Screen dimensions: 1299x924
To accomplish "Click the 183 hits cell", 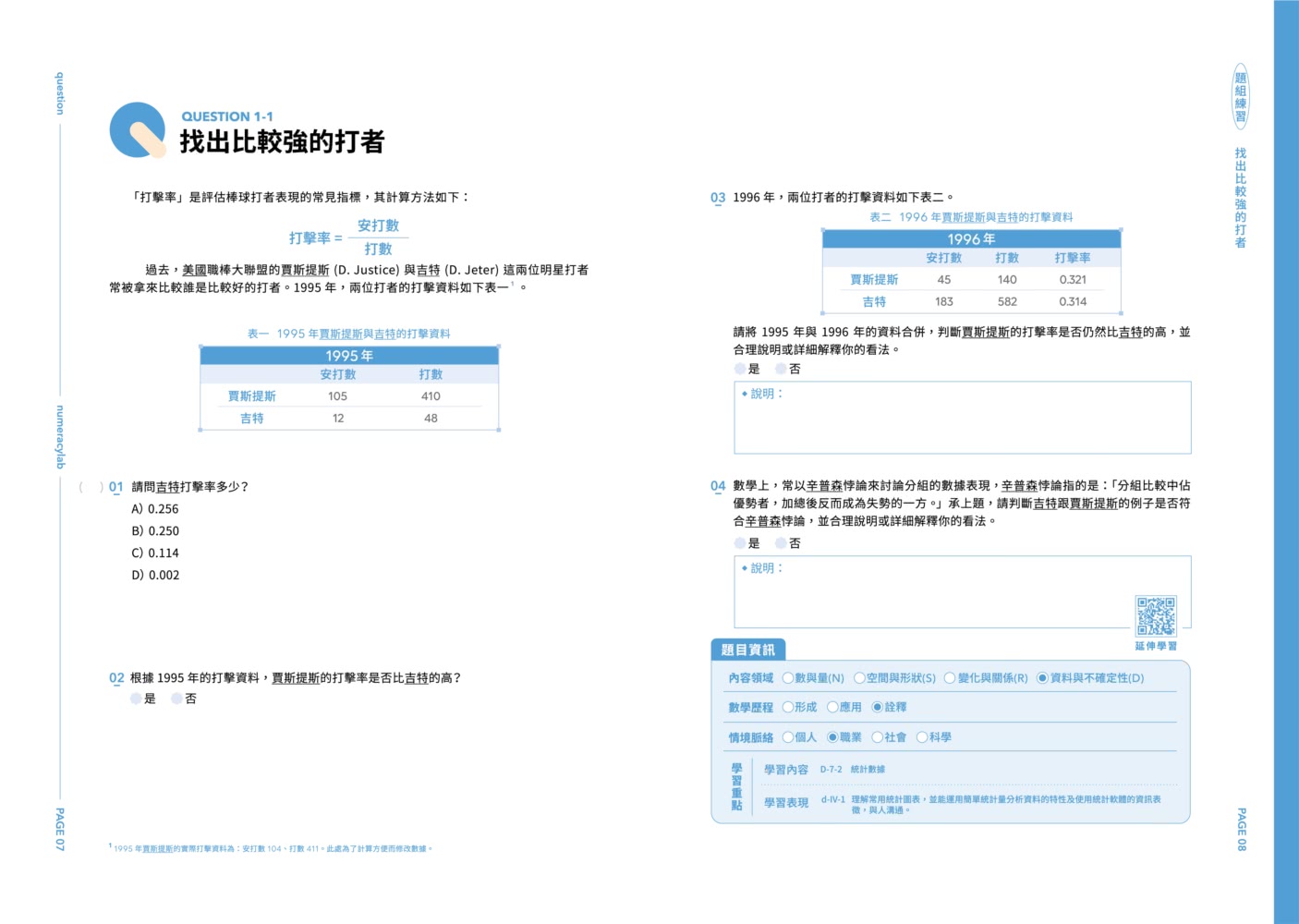I will click(x=944, y=302).
